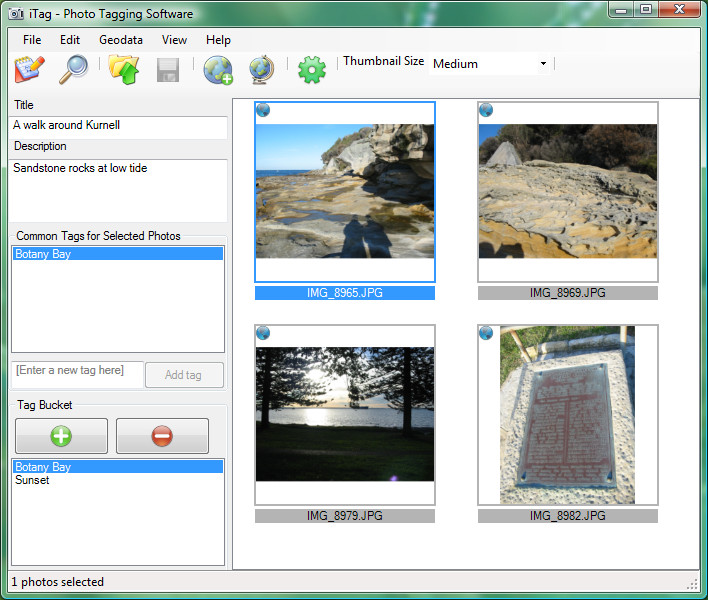708x600 pixels.
Task: Click the greyed floppy disk save icon
Action: pyautogui.click(x=168, y=70)
